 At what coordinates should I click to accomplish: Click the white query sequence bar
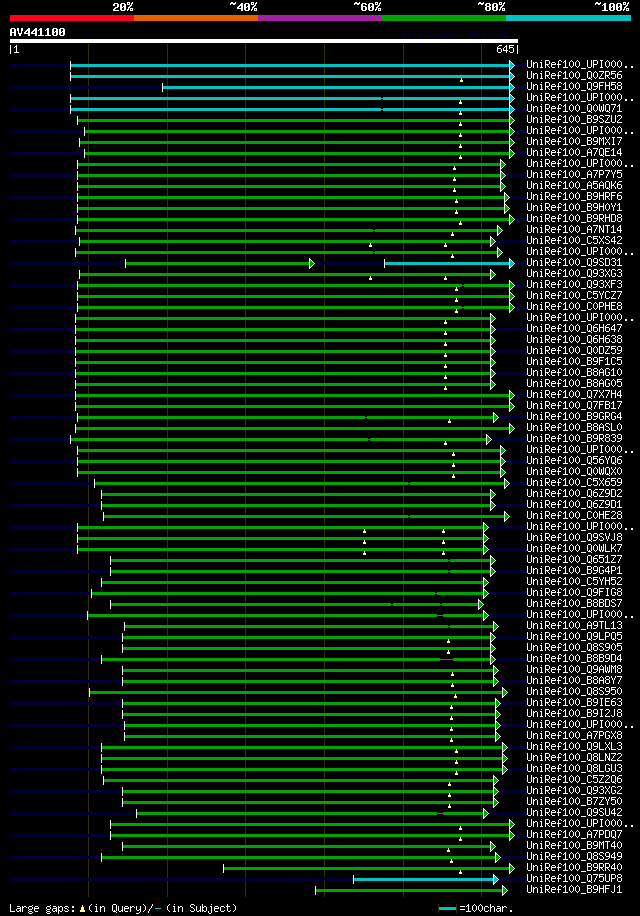pos(263,41)
